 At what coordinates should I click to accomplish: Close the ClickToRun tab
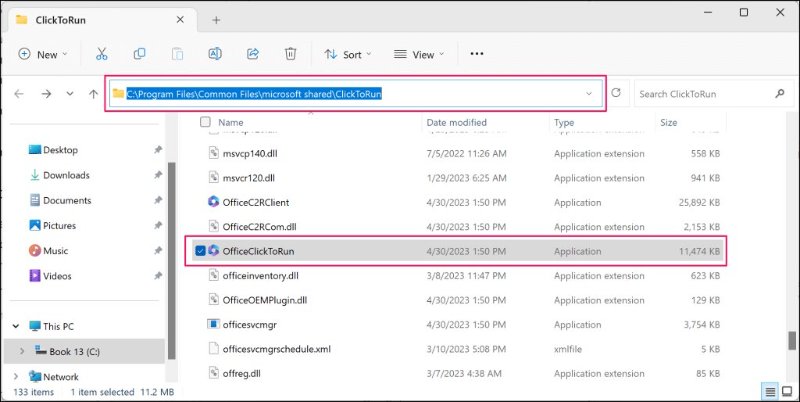tap(180, 19)
